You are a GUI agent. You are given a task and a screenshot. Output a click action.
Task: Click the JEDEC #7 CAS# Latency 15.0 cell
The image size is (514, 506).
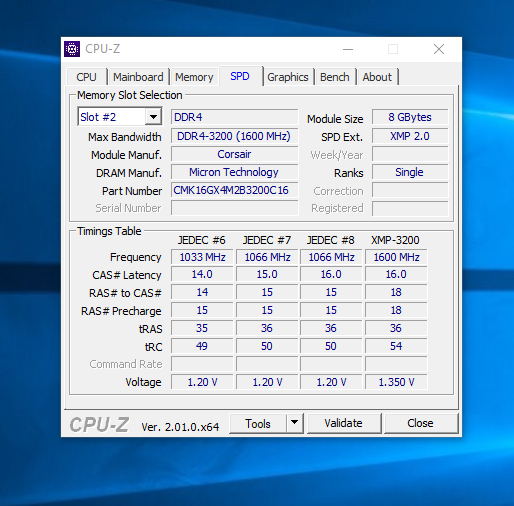pos(267,274)
